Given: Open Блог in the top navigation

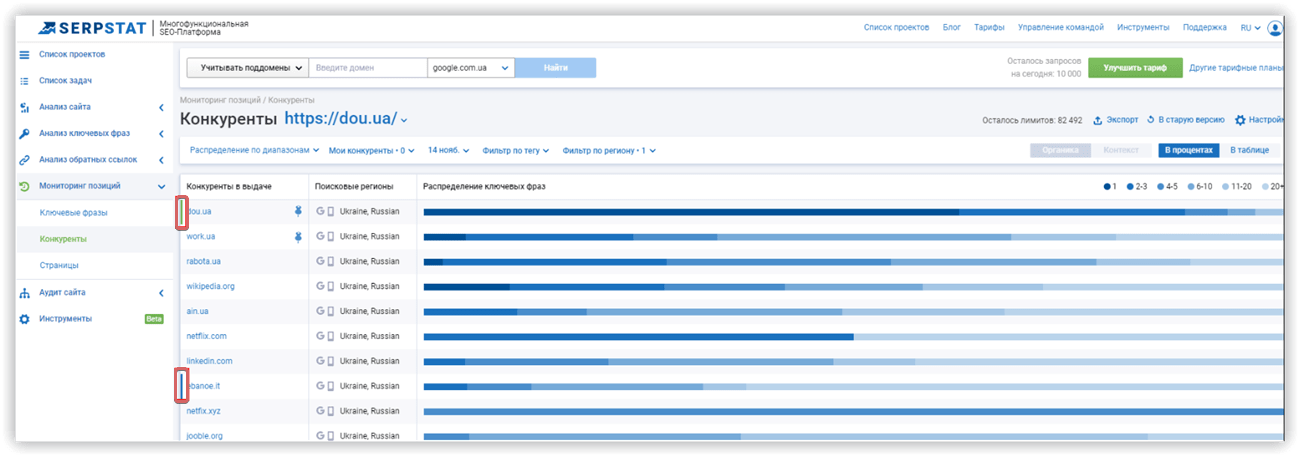Looking at the screenshot, I should [x=952, y=28].
